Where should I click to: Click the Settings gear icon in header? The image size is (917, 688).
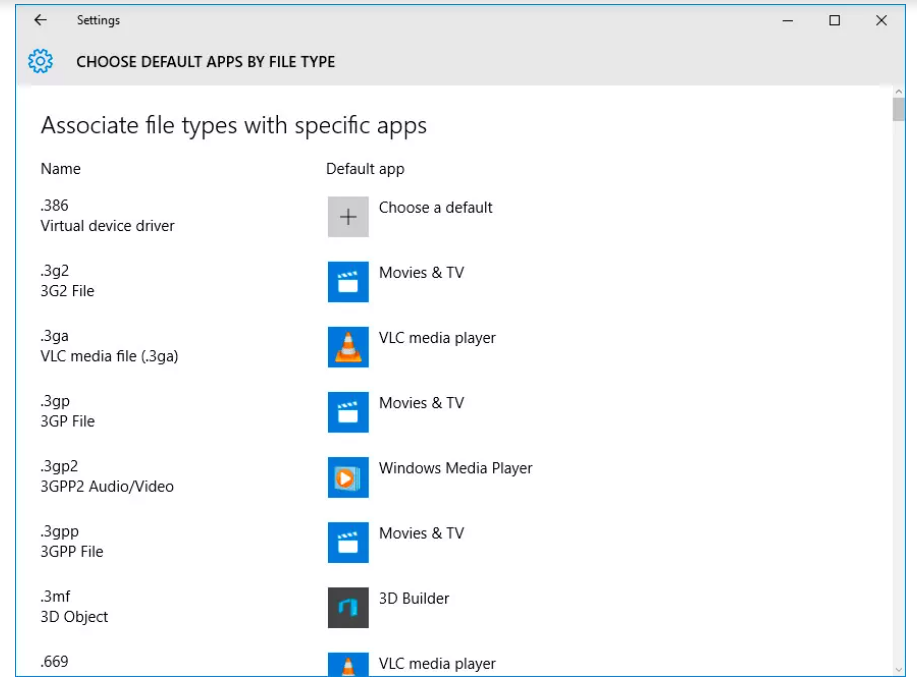pyautogui.click(x=40, y=61)
